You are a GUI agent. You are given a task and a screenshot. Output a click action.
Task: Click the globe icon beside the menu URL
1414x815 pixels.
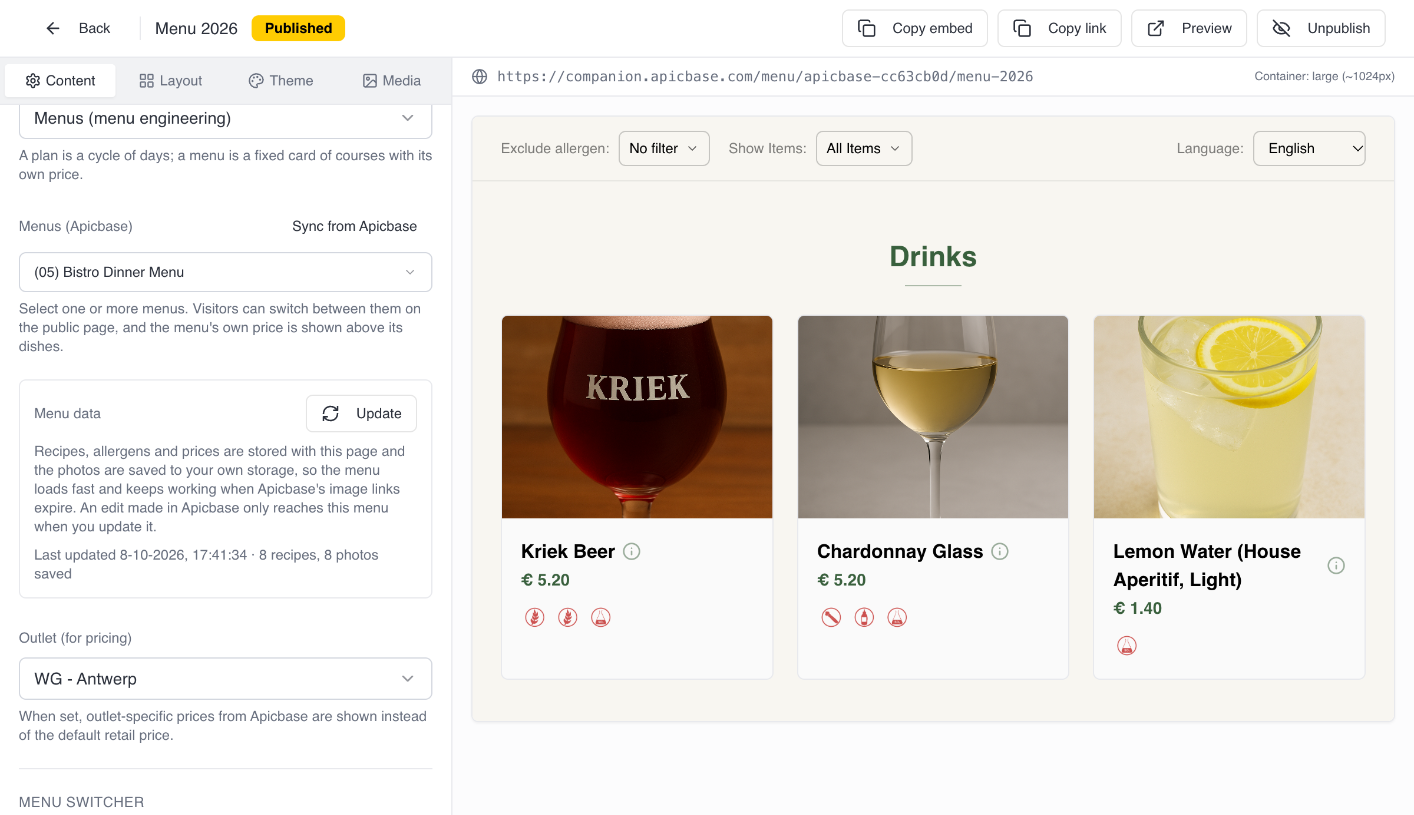coord(480,76)
